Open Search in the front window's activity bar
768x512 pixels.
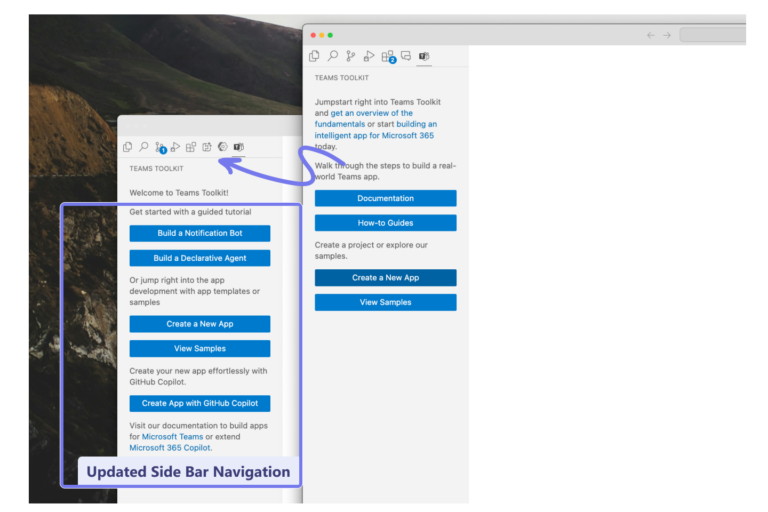[333, 56]
